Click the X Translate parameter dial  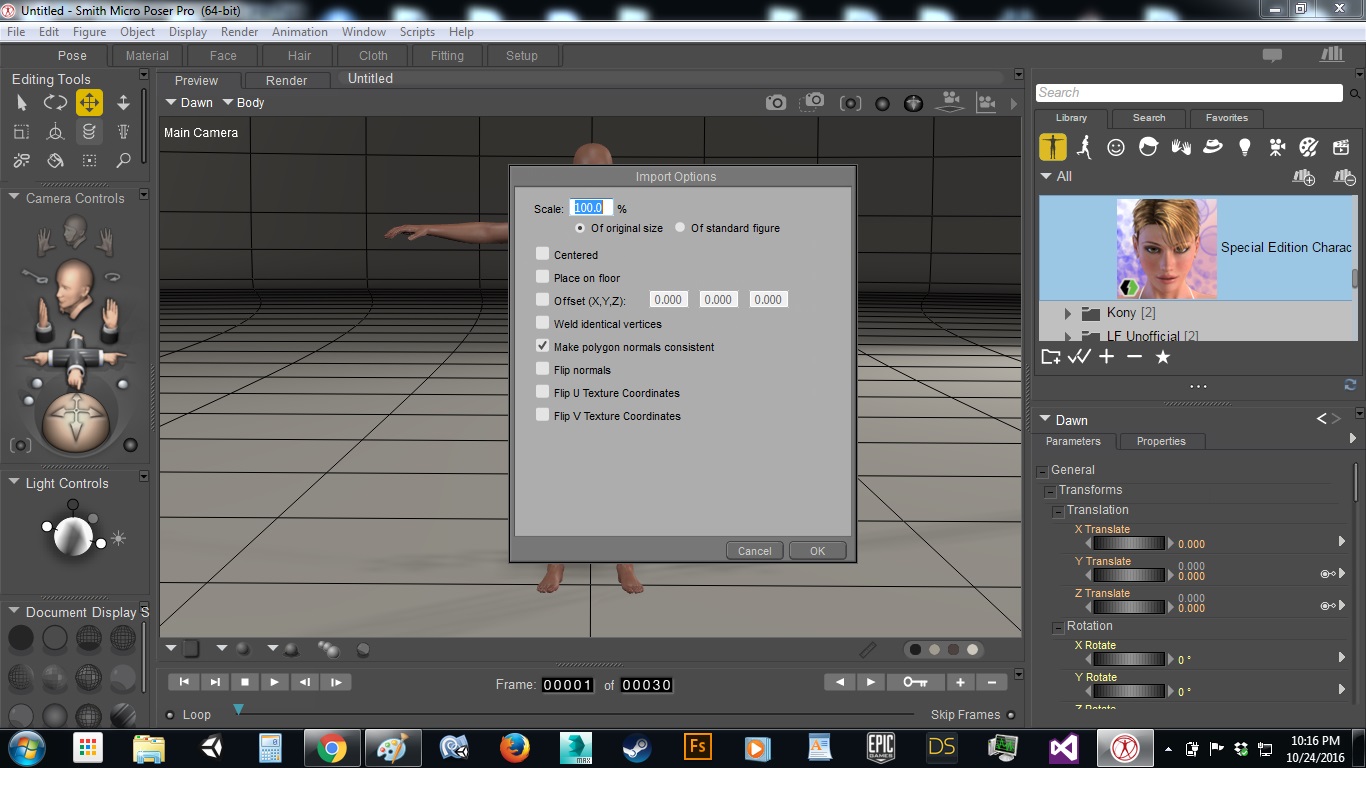(1129, 544)
